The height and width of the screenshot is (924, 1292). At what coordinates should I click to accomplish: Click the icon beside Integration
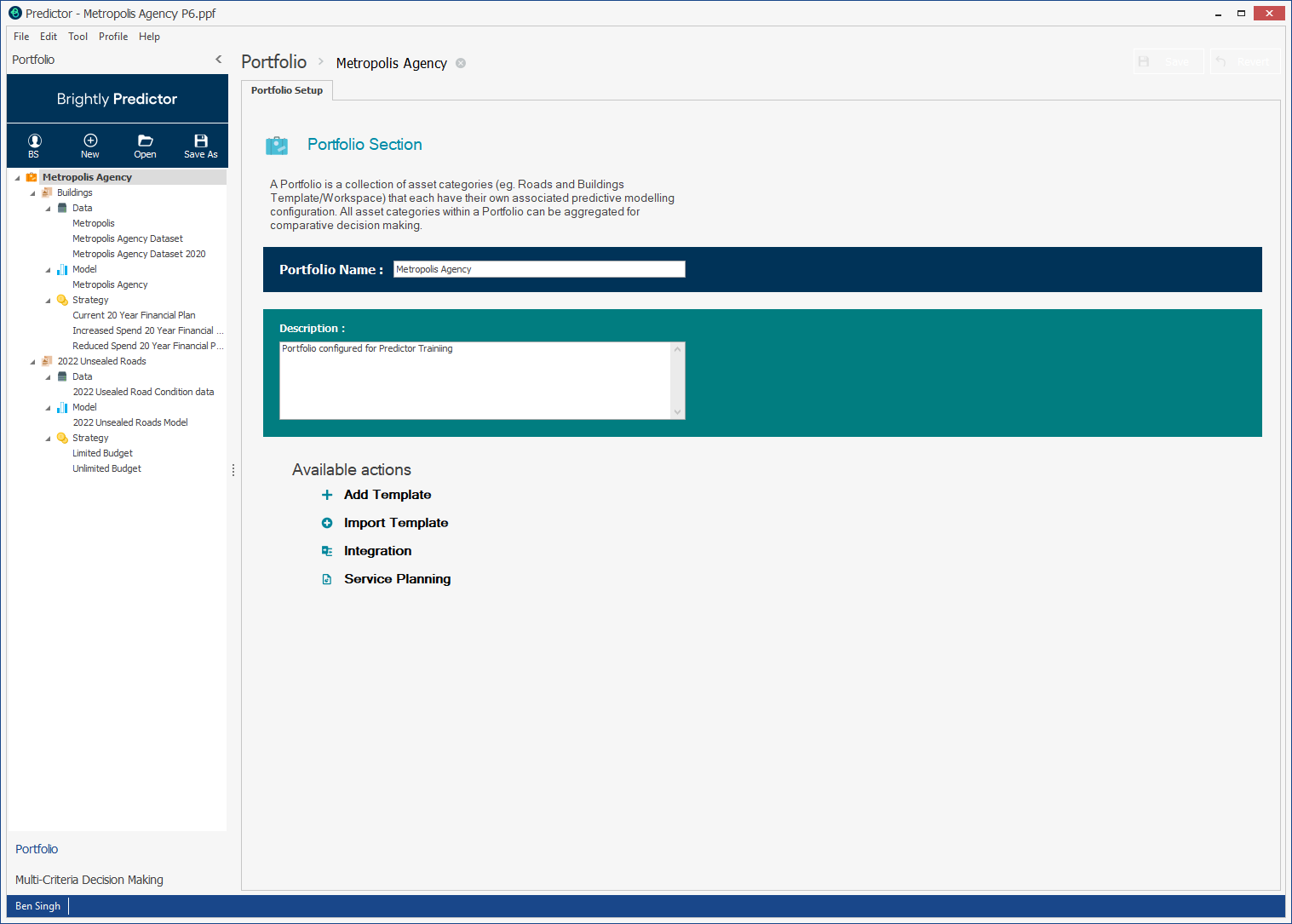[327, 551]
